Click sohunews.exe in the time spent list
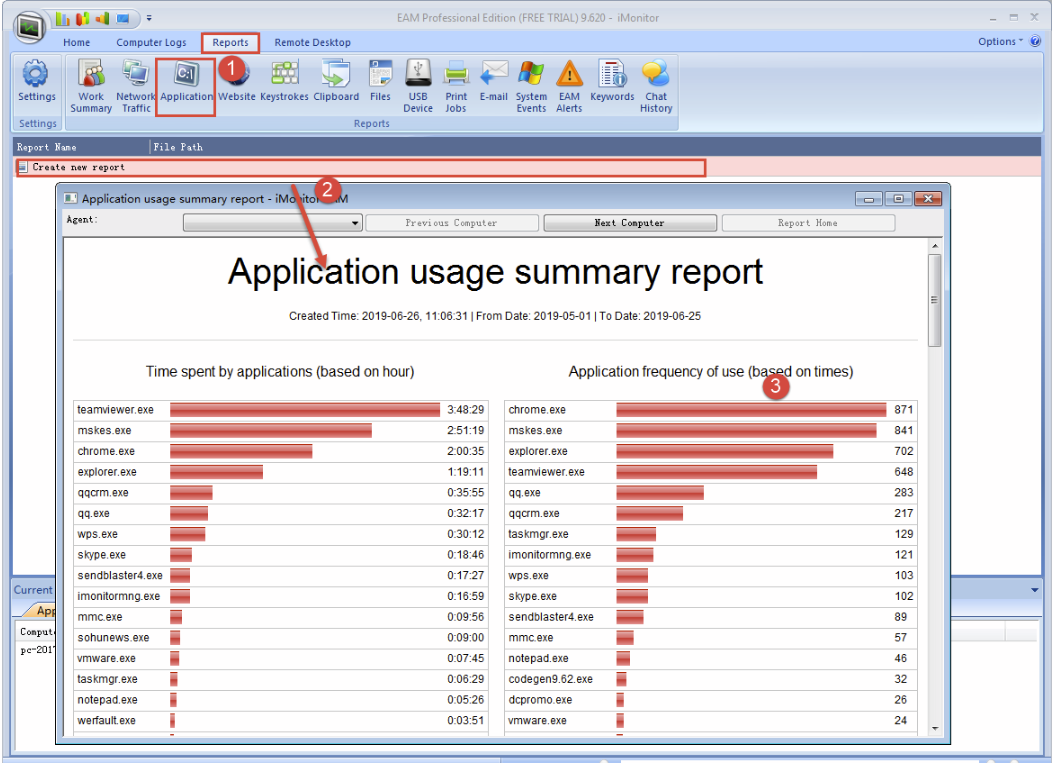Image resolution: width=1053 pixels, height=763 pixels. click(x=113, y=637)
